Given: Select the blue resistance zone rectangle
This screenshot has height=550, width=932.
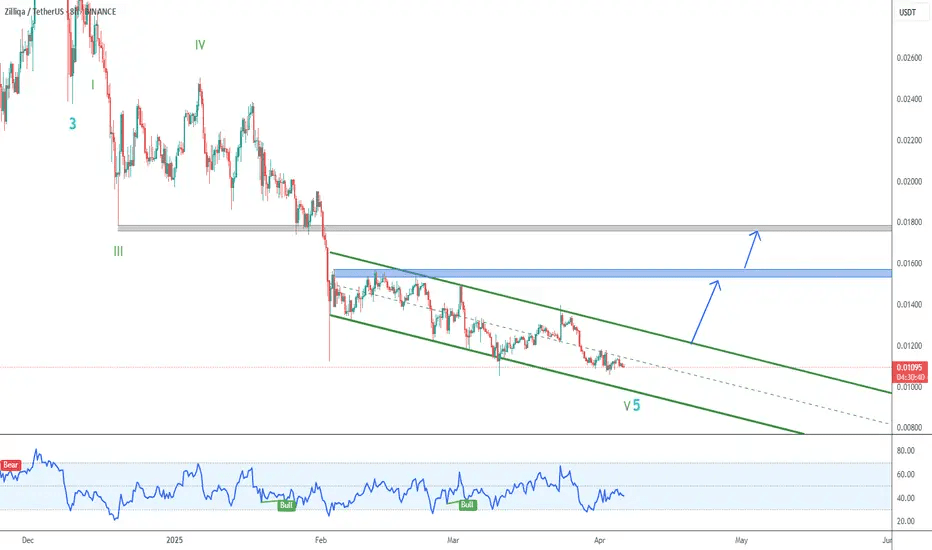Looking at the screenshot, I should 610,273.
